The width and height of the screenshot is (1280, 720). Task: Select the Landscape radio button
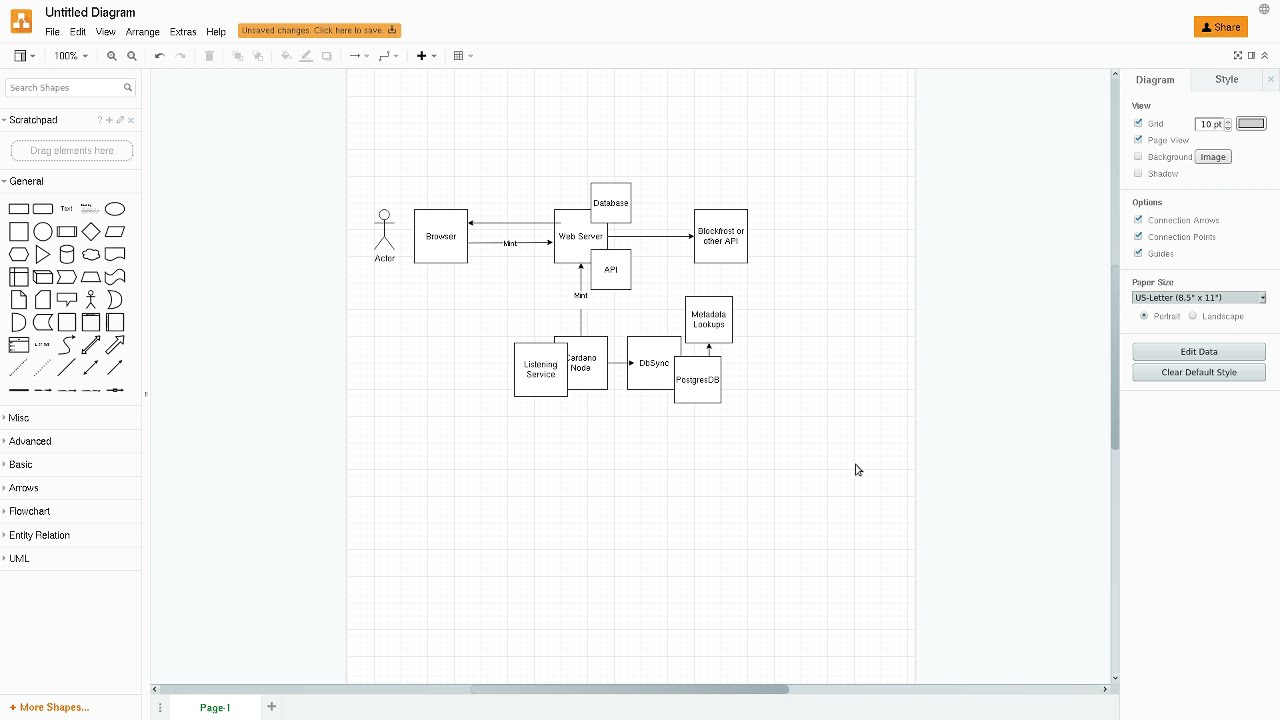point(1193,316)
